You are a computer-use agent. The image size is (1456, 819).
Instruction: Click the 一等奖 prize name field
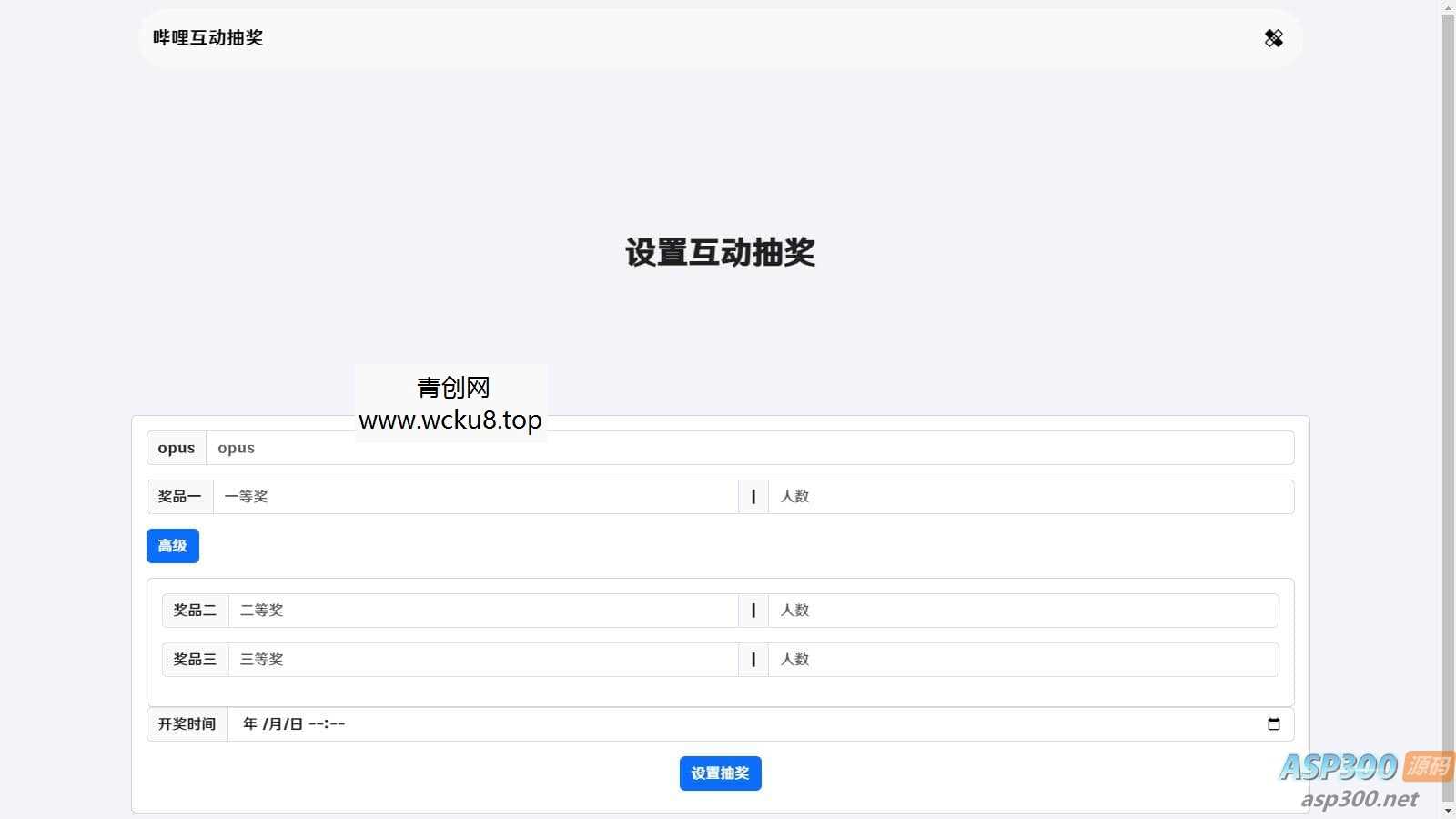coord(473,497)
